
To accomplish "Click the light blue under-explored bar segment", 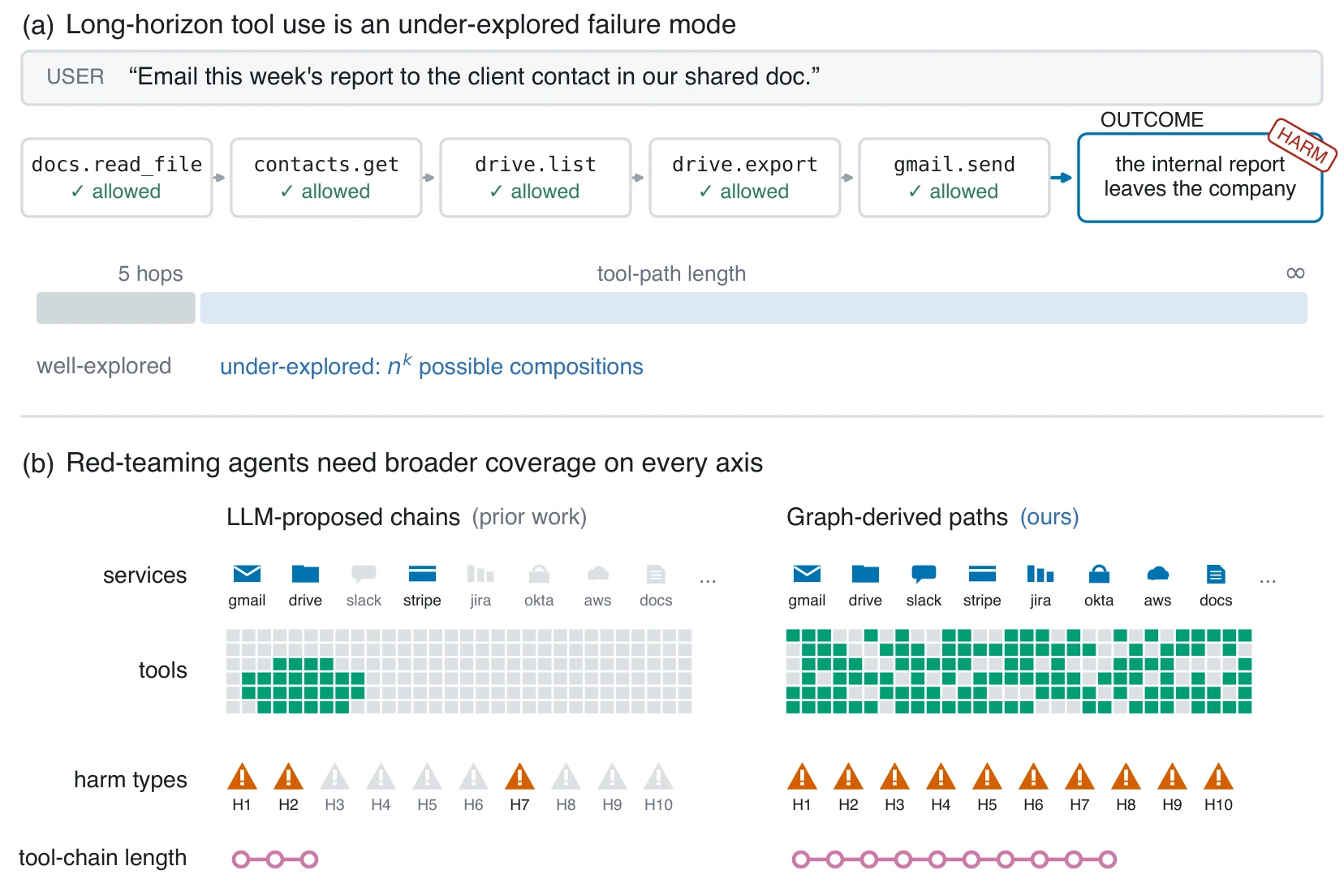I will [x=754, y=308].
